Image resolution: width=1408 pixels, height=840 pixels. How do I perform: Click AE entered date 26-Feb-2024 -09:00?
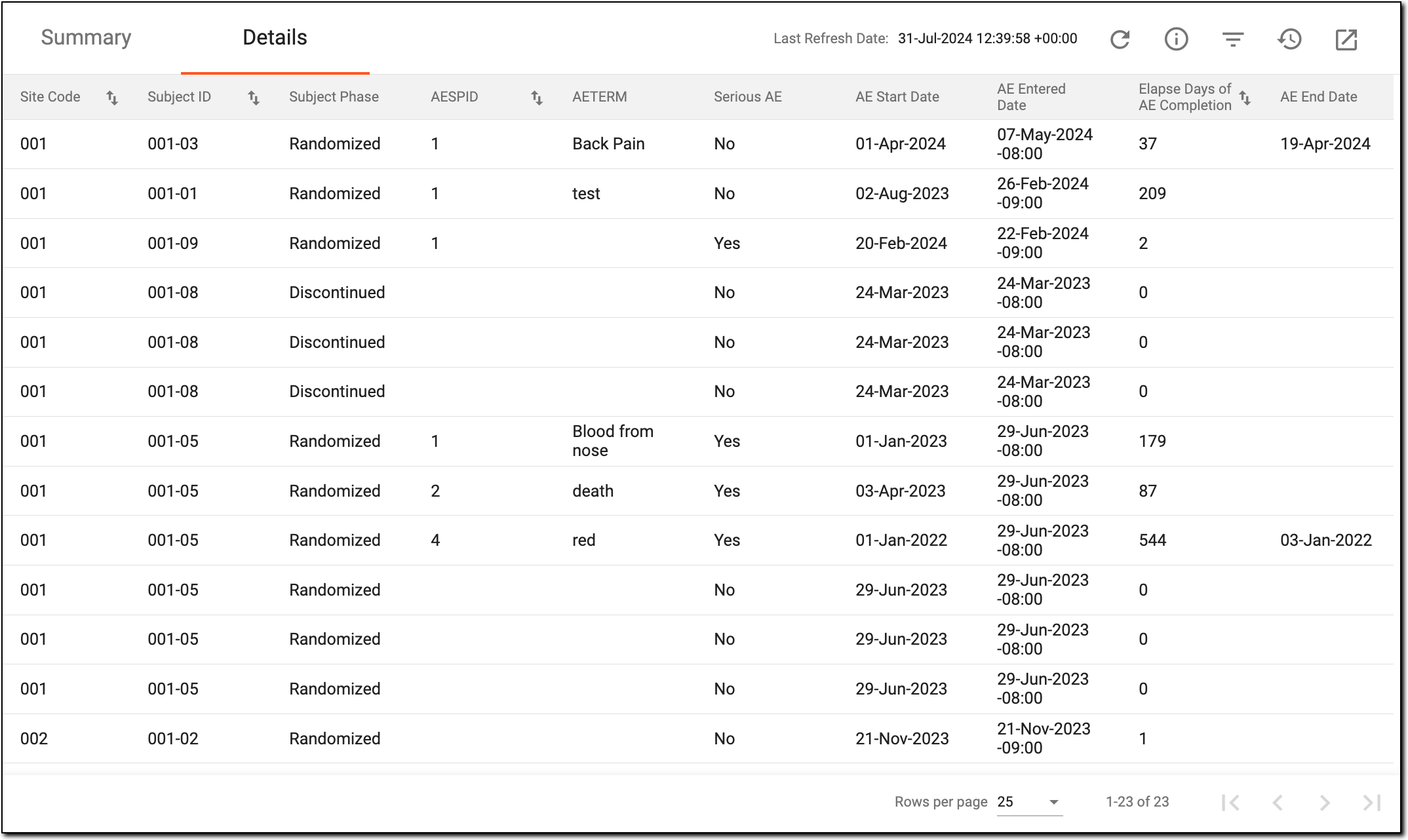pyautogui.click(x=1043, y=193)
